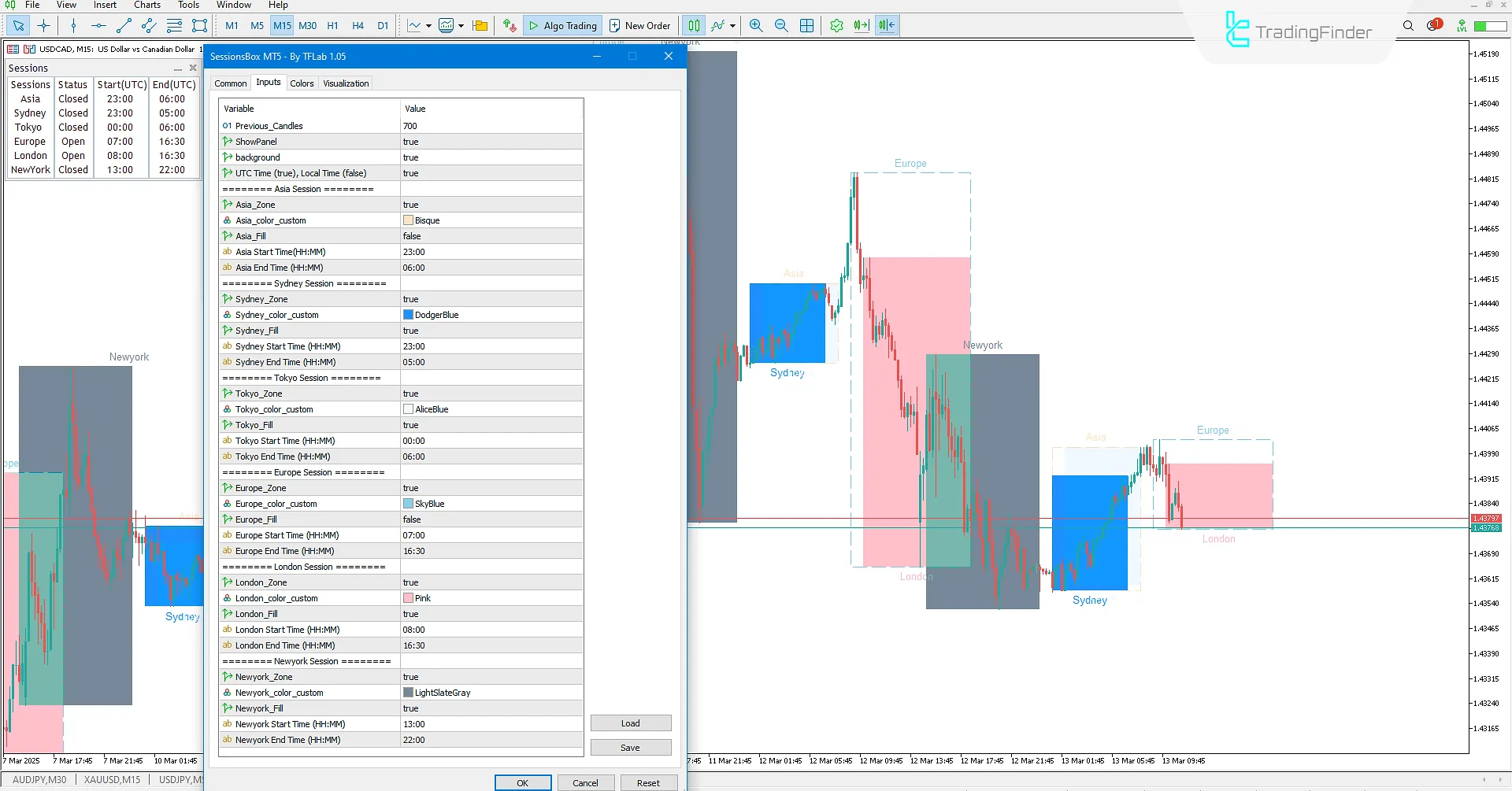This screenshot has height=791, width=1512.
Task: Tile the chart windows
Action: click(806, 25)
